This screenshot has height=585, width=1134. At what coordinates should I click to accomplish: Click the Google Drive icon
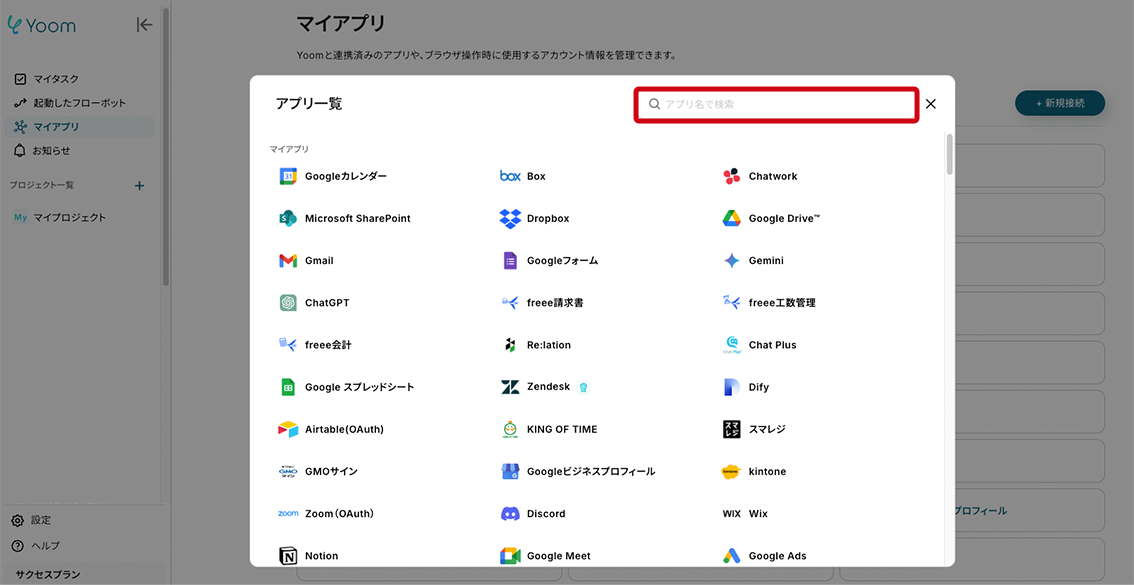(x=731, y=218)
